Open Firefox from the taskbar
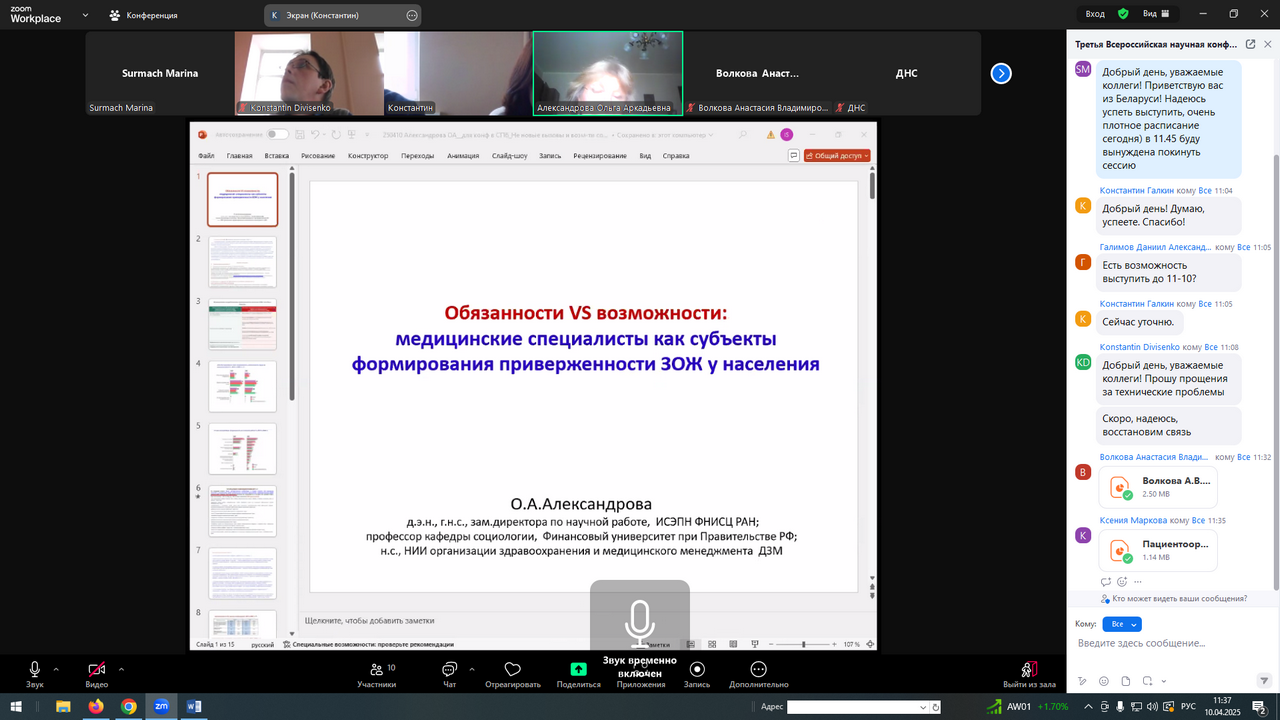The image size is (1280, 720). pyautogui.click(x=95, y=706)
